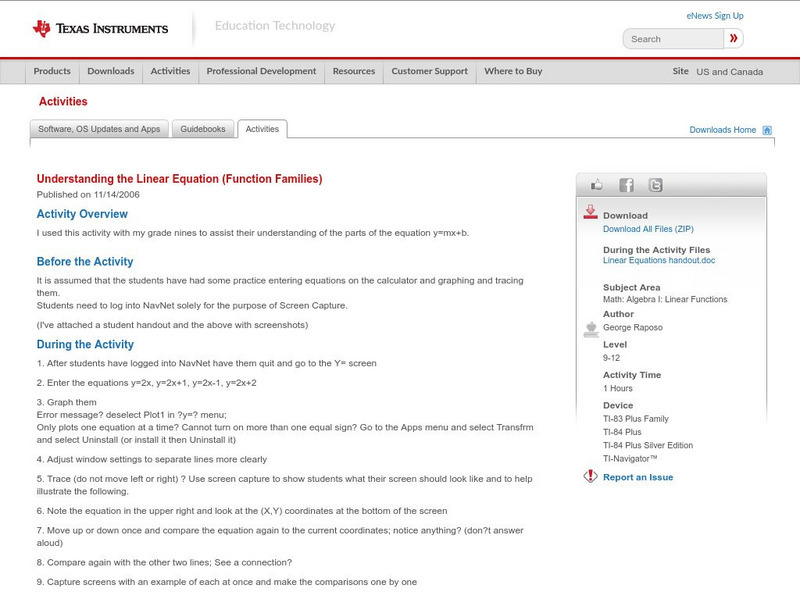Click the thumbs-up like icon
This screenshot has height=592, width=800.
click(x=596, y=185)
